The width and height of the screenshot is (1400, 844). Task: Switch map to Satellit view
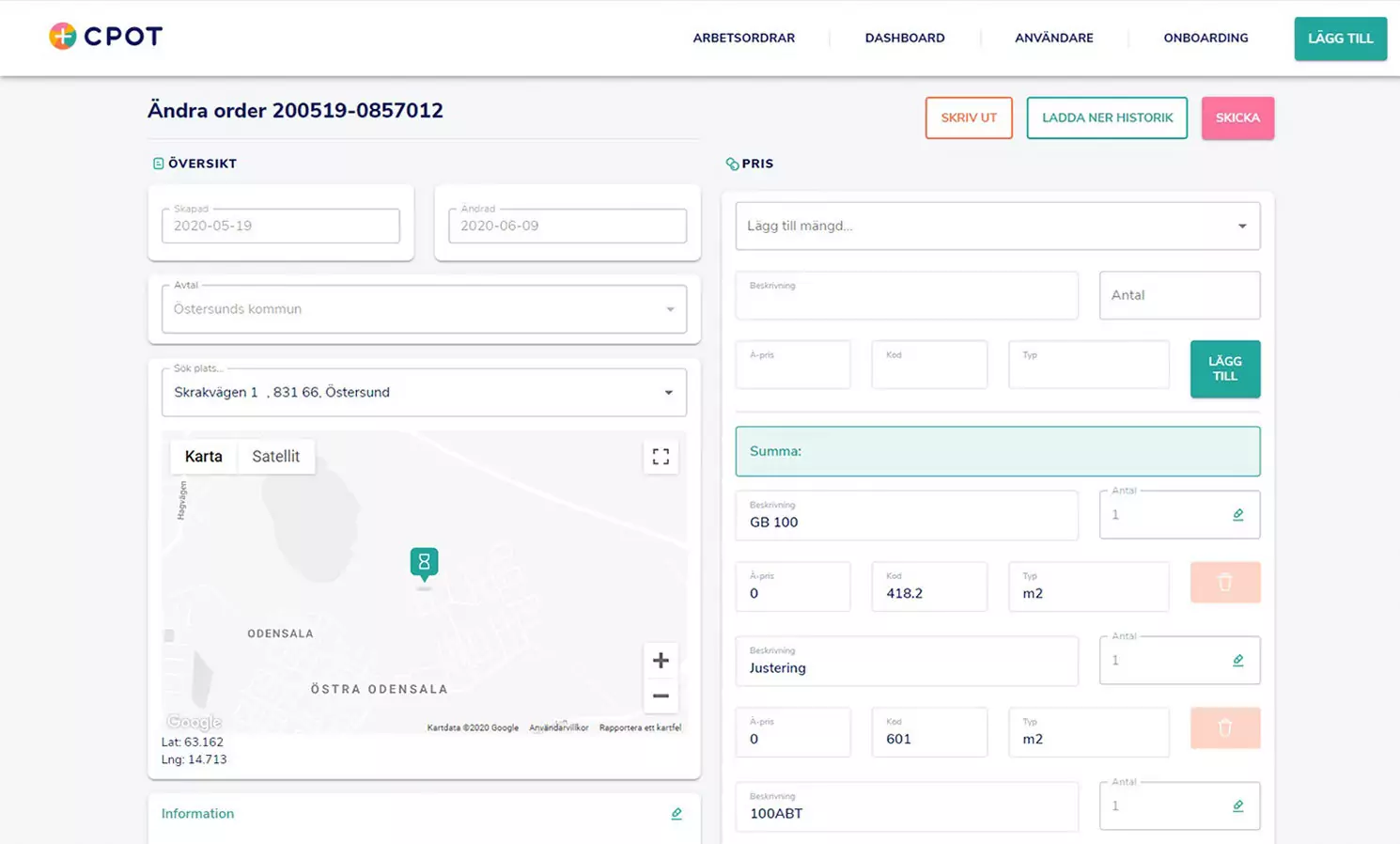coord(275,457)
